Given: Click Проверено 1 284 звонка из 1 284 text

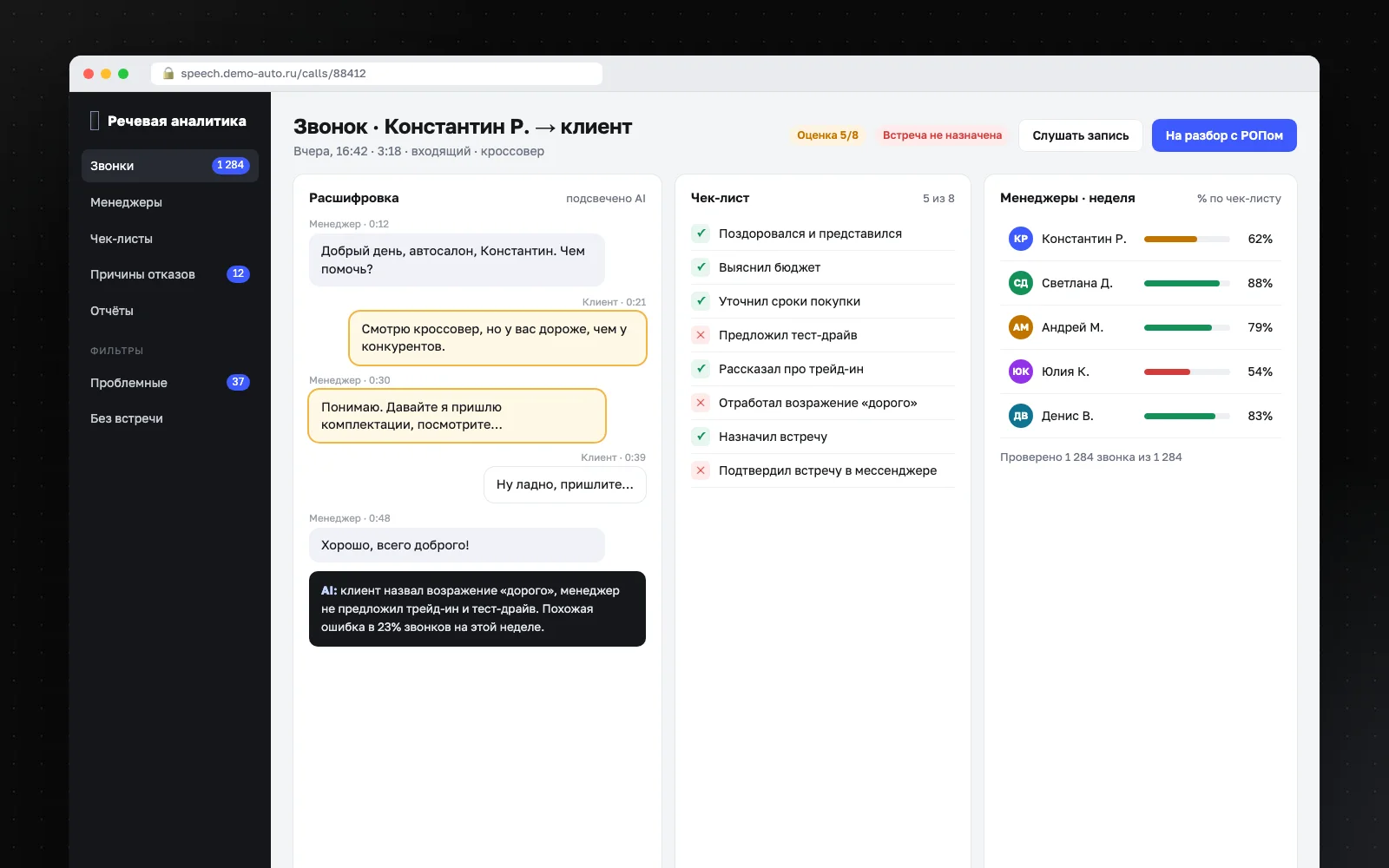Looking at the screenshot, I should coord(1090,457).
